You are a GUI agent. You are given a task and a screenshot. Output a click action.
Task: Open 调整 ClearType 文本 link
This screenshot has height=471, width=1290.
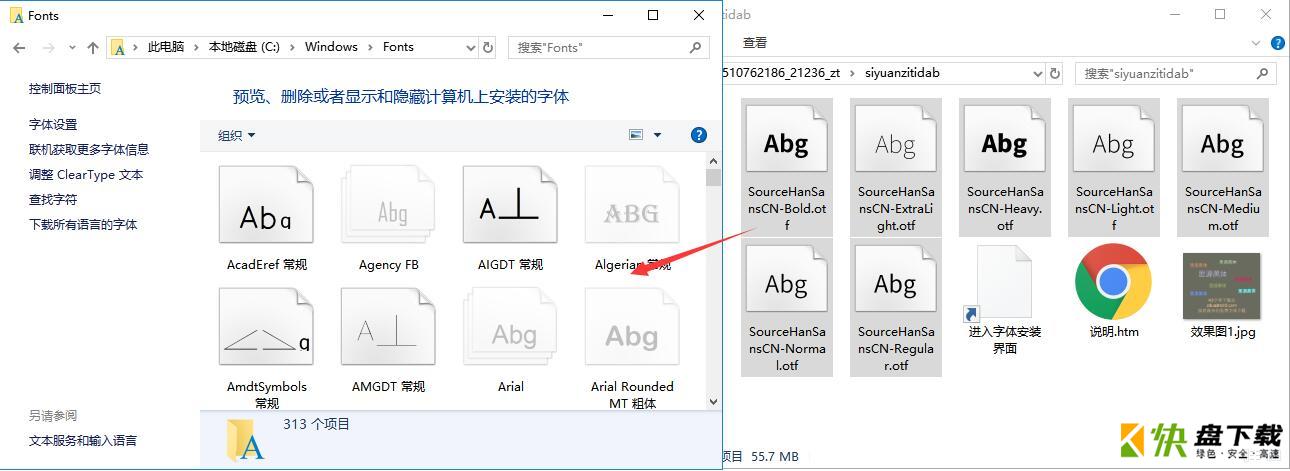tap(86, 174)
